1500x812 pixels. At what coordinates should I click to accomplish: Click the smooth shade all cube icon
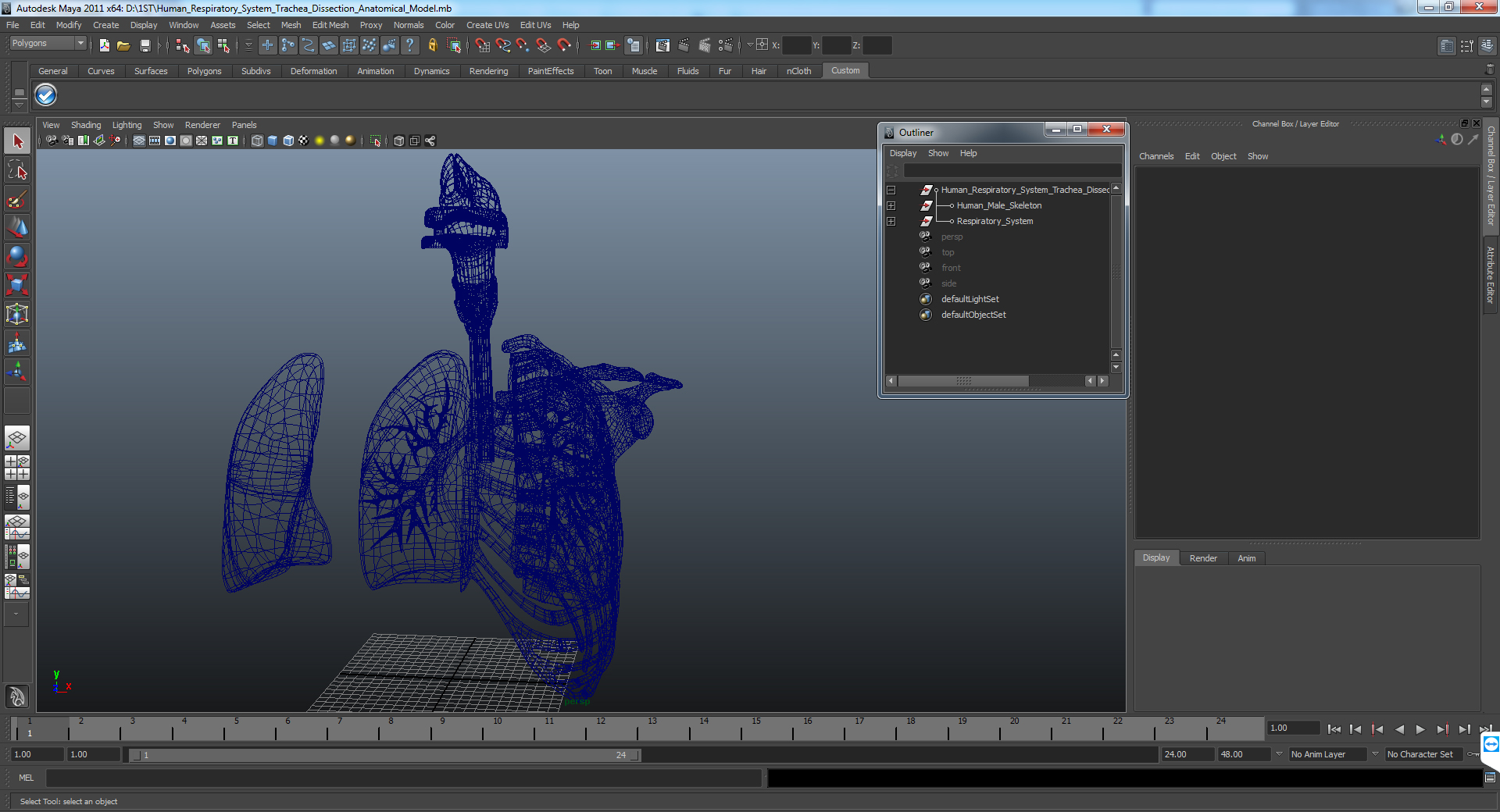pos(273,141)
